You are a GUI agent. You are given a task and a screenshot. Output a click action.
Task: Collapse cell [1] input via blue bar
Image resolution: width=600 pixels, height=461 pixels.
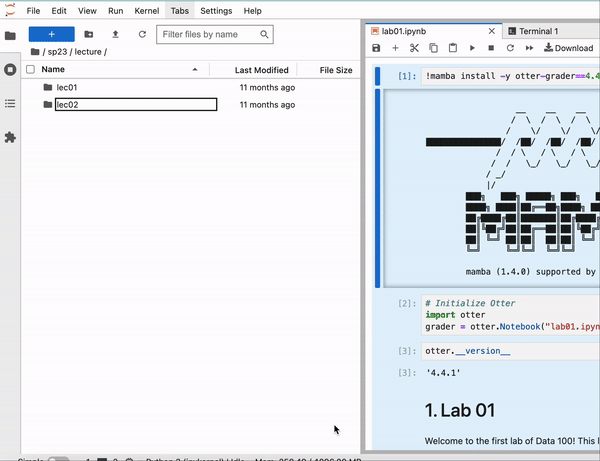pyautogui.click(x=377, y=76)
